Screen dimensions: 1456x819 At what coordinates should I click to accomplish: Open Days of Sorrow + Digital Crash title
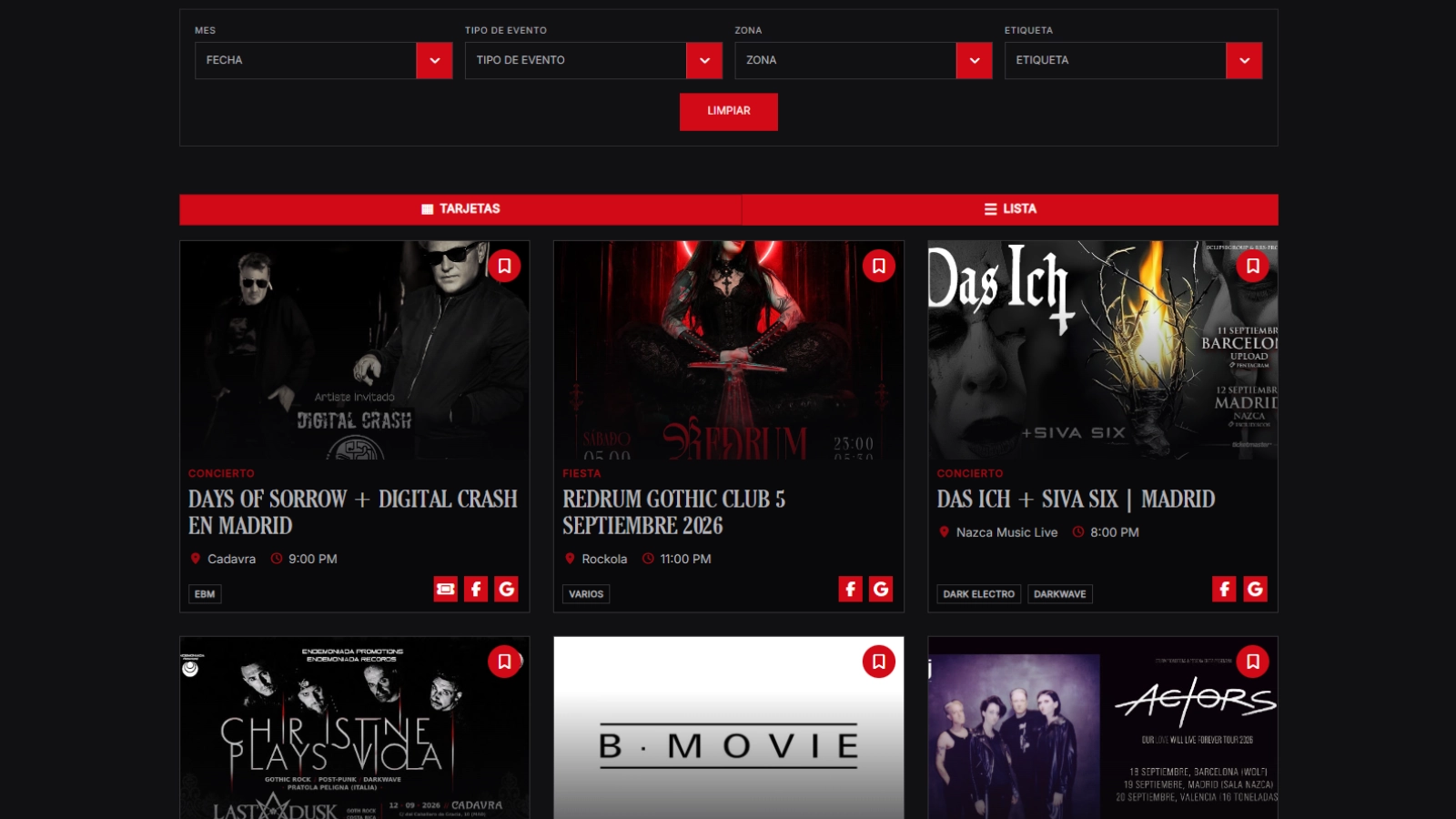[353, 512]
